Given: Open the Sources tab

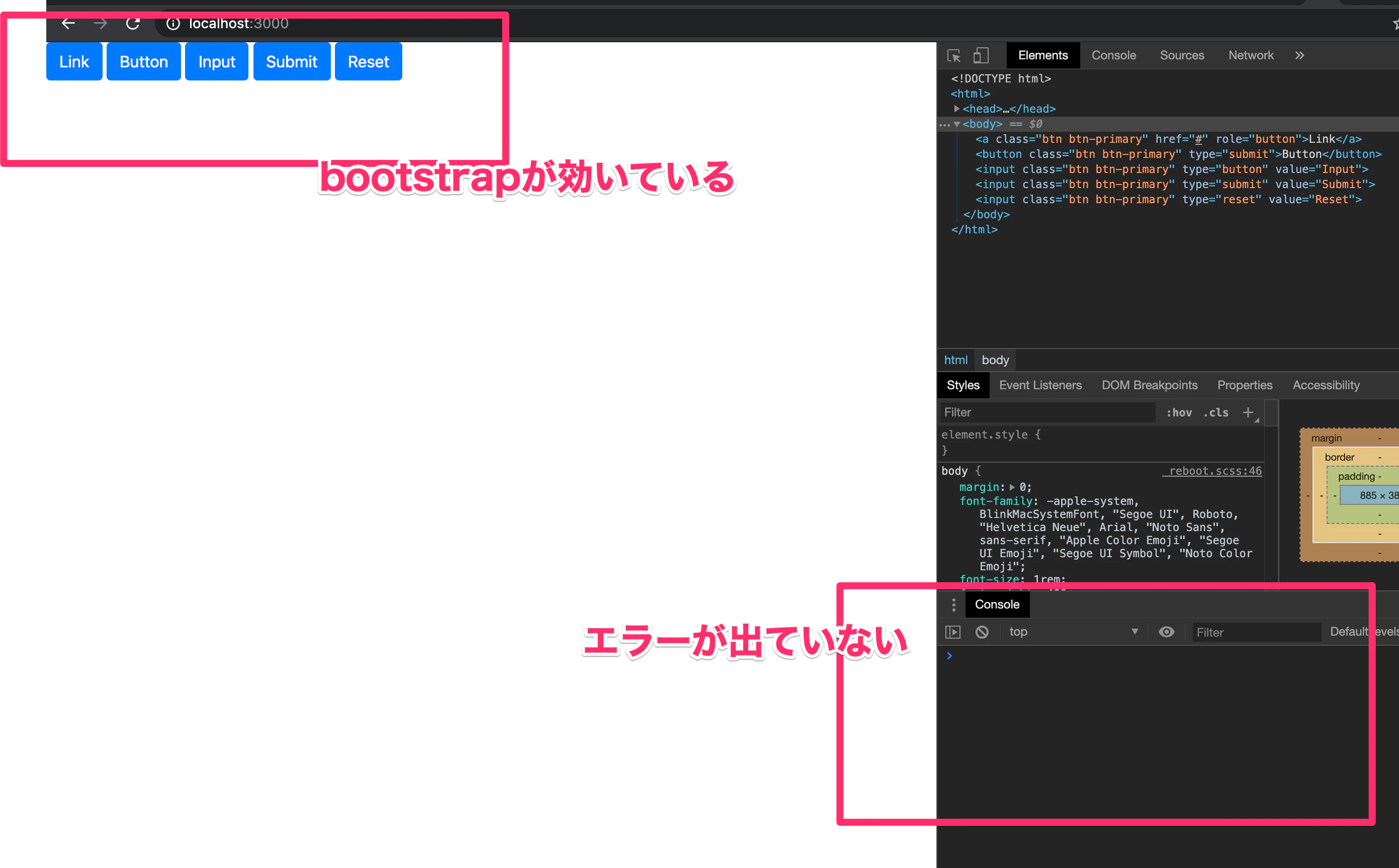Looking at the screenshot, I should [x=1182, y=56].
